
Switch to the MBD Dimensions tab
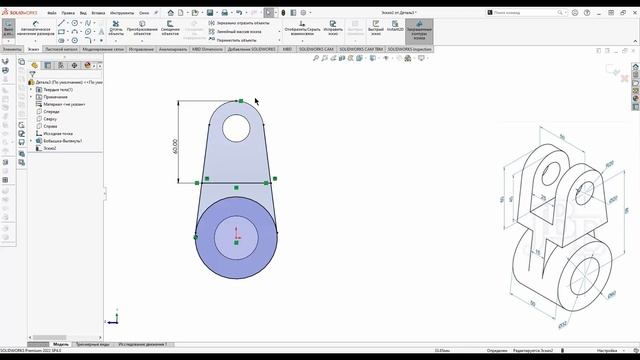click(207, 49)
